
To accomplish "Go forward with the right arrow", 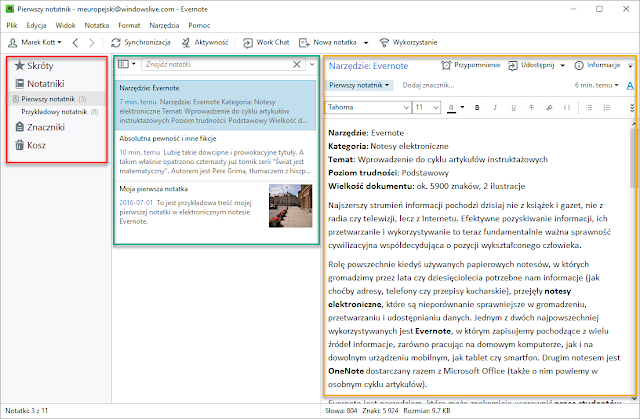I will coord(92,42).
